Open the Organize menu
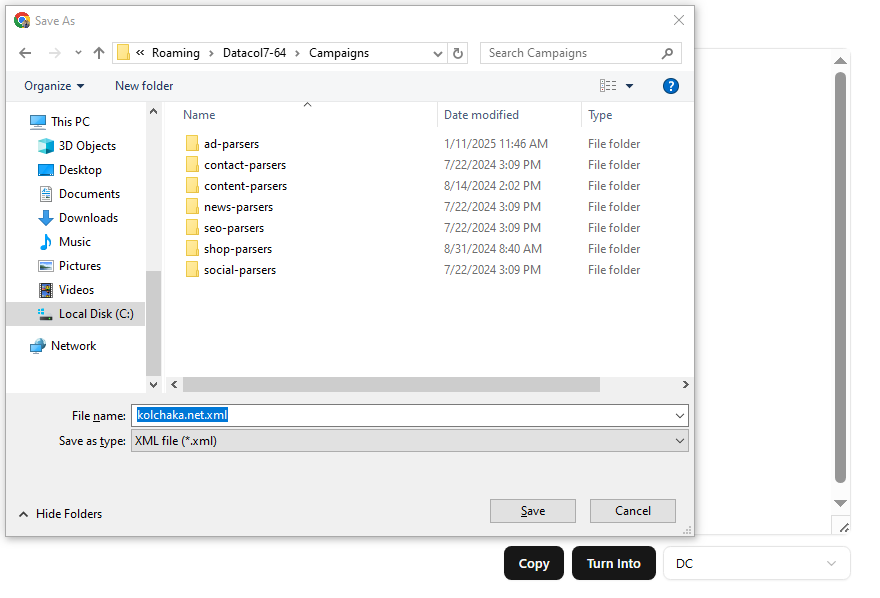This screenshot has width=880, height=598. tap(54, 86)
